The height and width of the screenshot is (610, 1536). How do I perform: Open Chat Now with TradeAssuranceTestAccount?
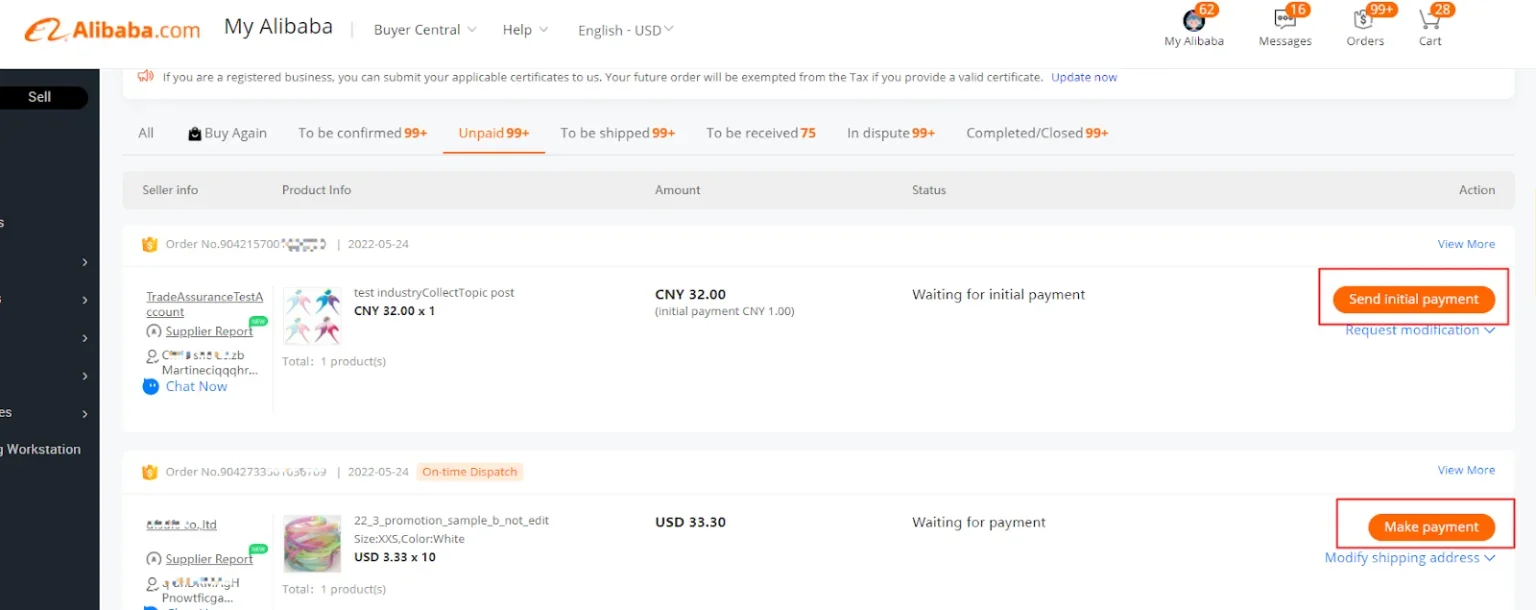point(195,386)
